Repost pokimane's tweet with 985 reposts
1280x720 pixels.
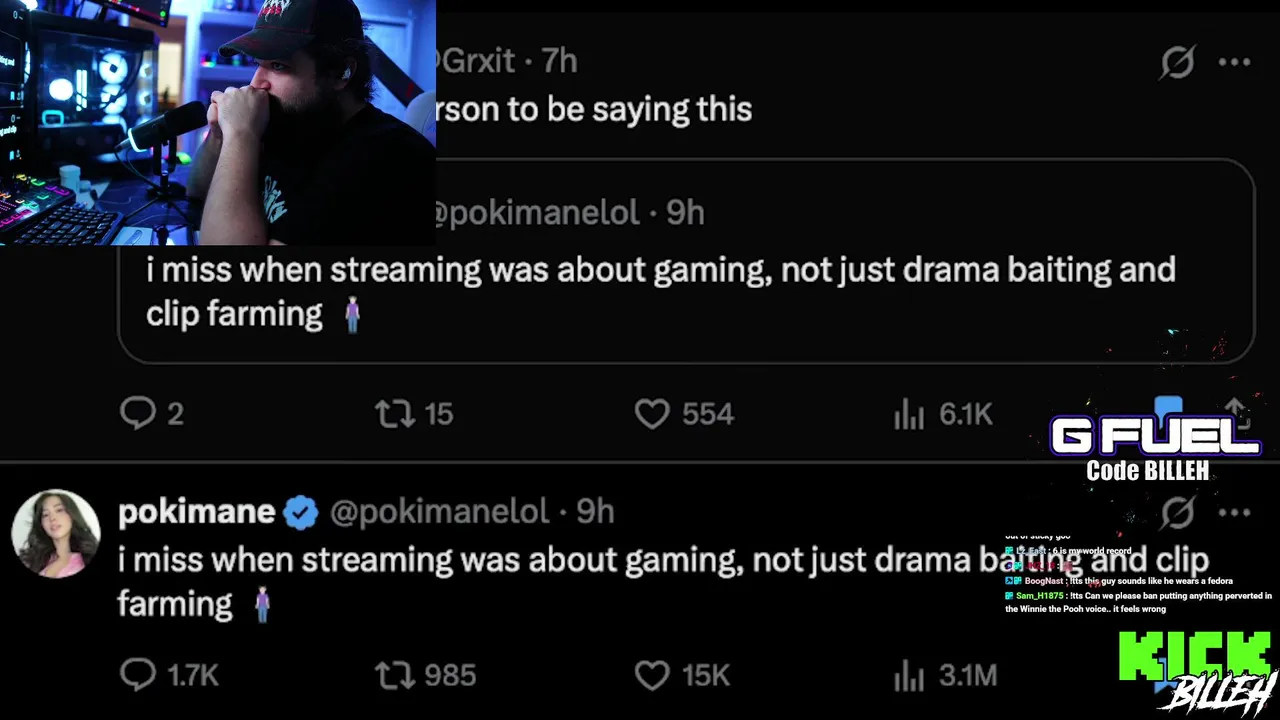pyautogui.click(x=394, y=675)
